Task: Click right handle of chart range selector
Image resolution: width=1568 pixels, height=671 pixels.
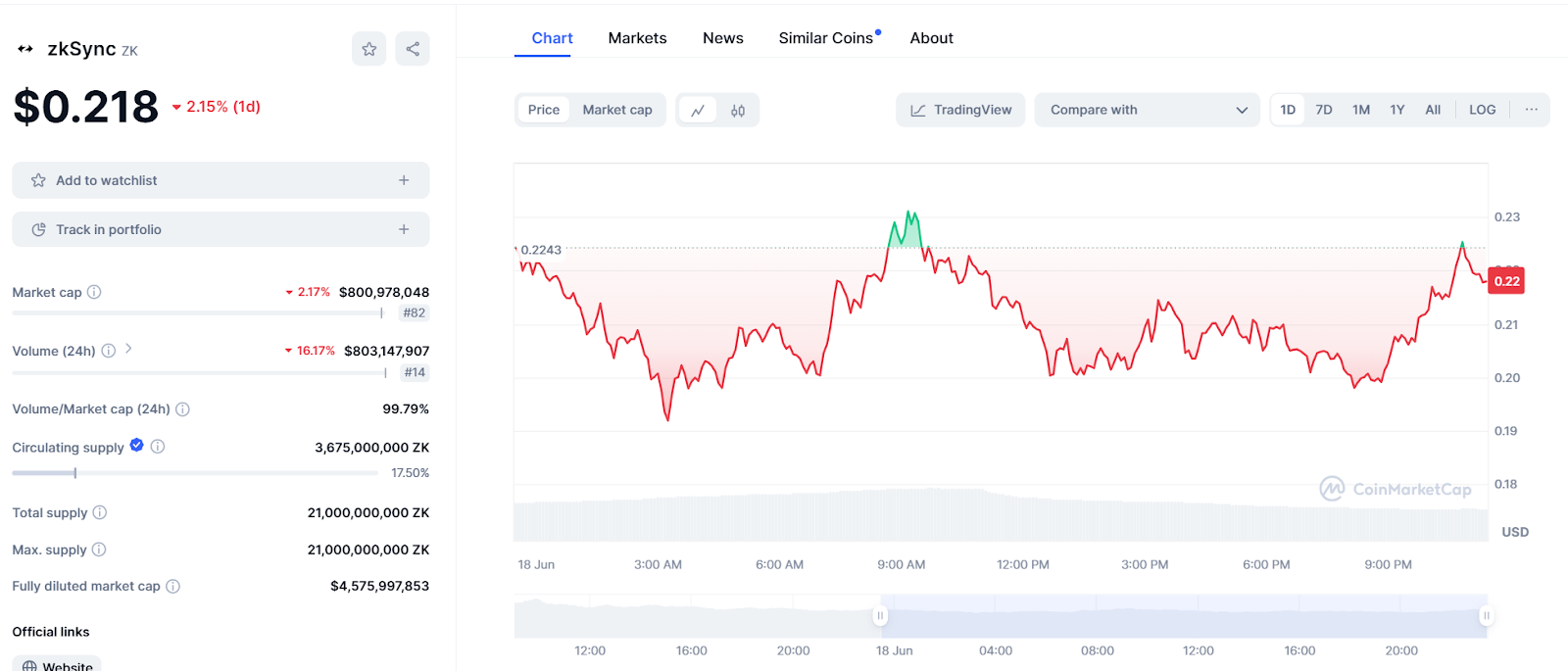Action: point(1487,615)
